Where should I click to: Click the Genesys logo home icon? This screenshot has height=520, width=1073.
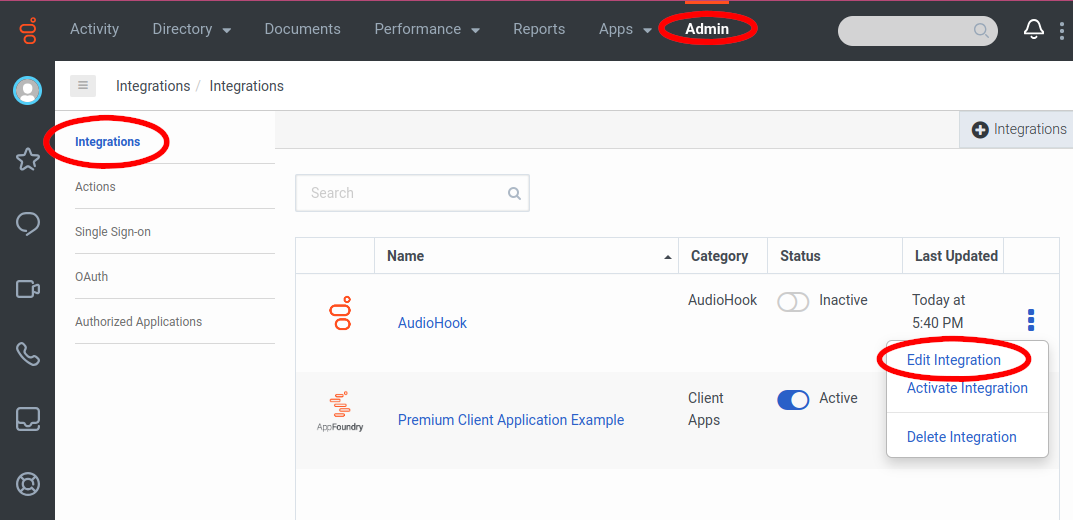coord(28,30)
